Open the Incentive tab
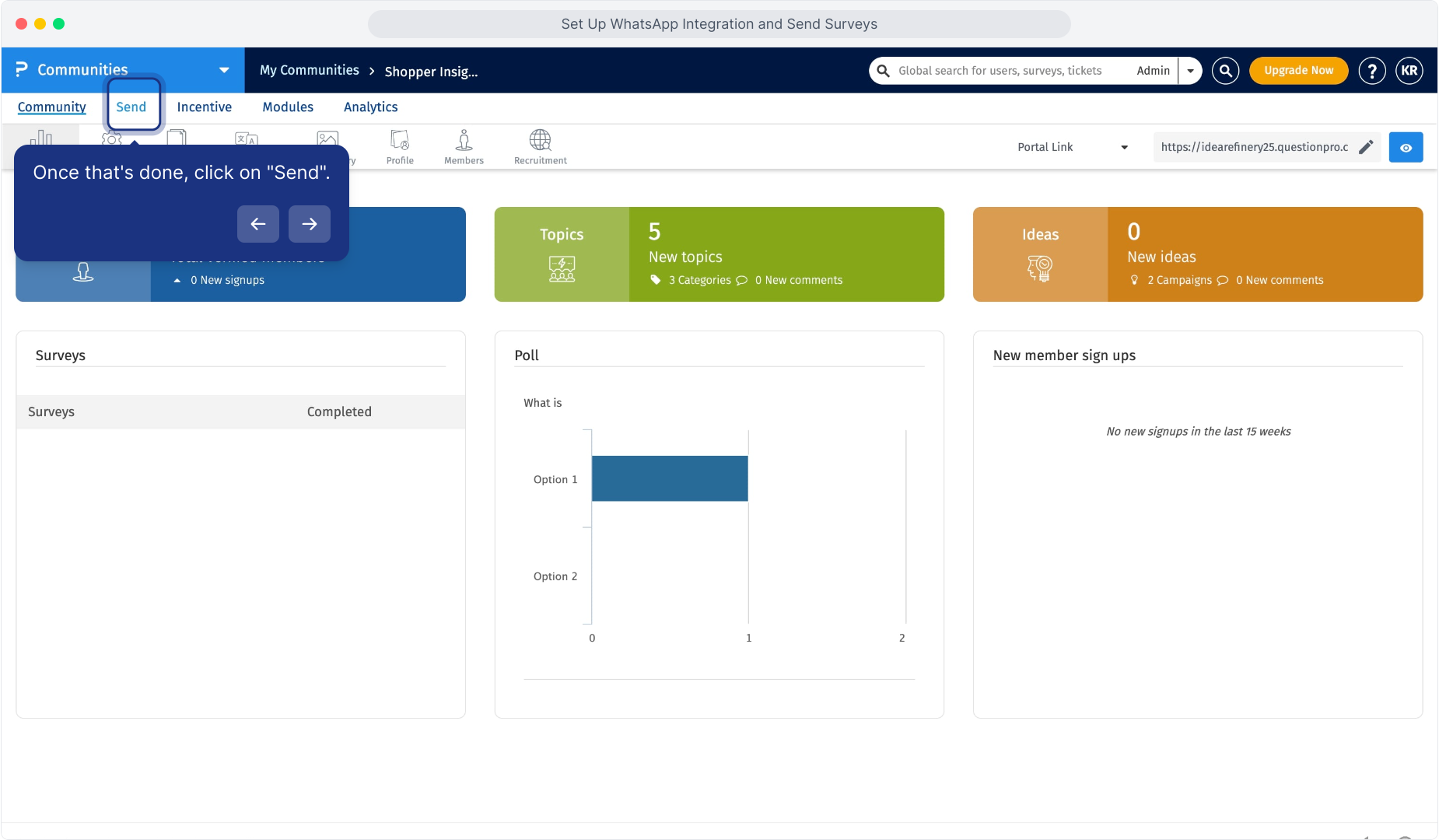 coord(205,107)
